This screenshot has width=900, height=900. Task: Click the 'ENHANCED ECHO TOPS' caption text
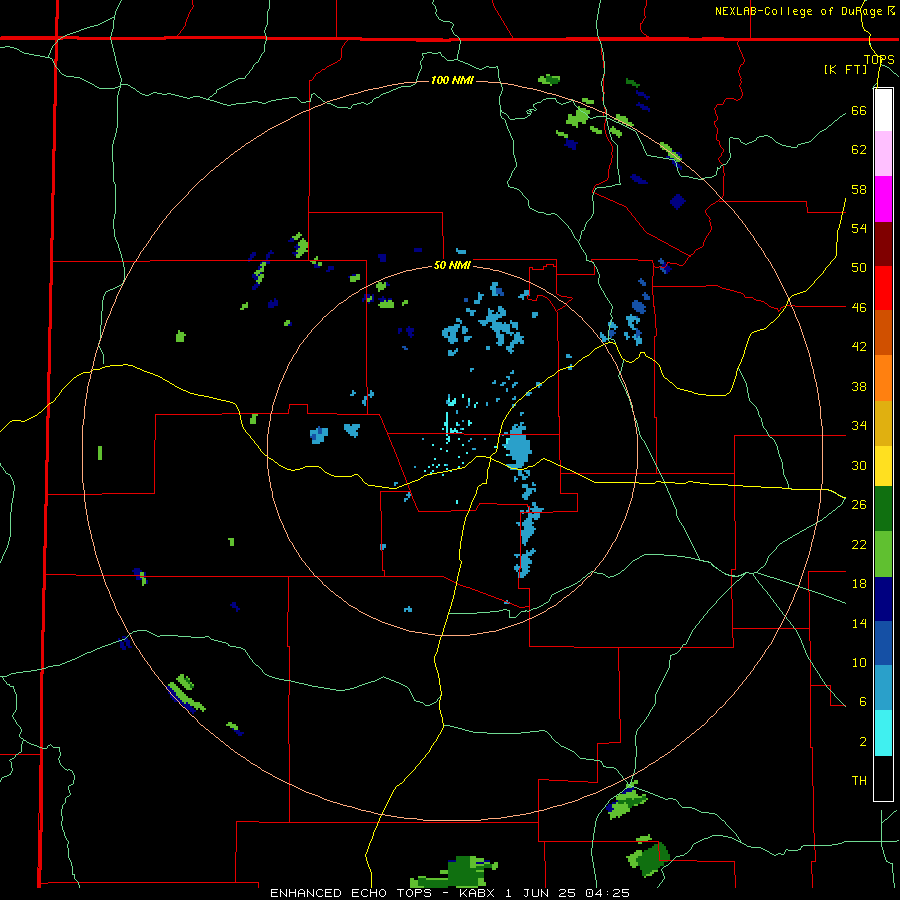point(351,893)
